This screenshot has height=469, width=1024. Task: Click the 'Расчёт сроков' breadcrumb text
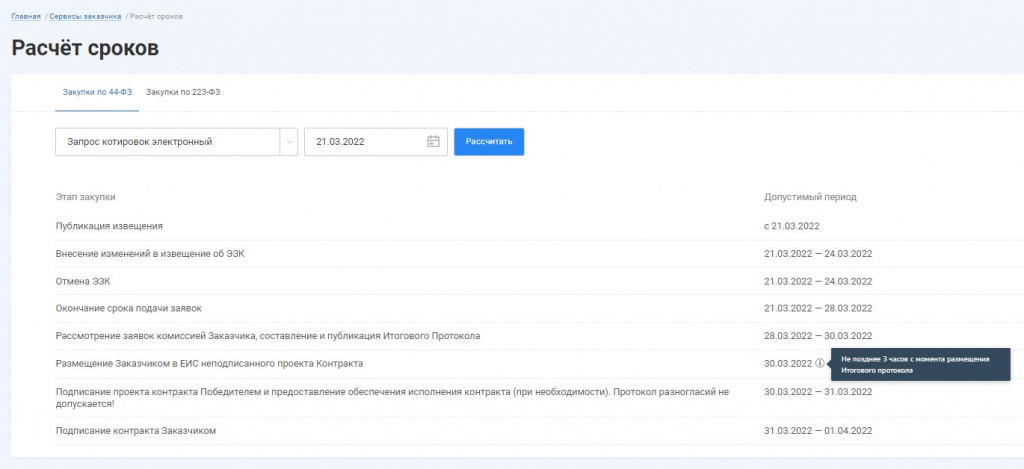pyautogui.click(x=156, y=16)
